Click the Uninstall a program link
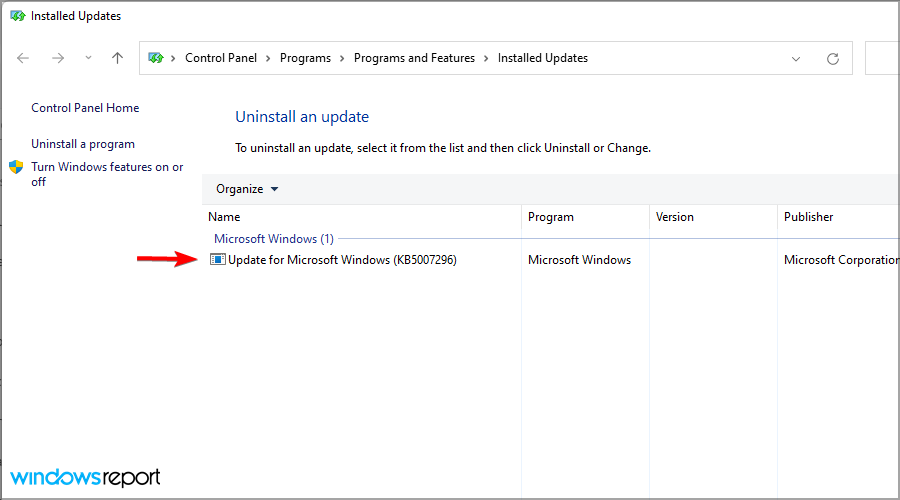 point(83,144)
